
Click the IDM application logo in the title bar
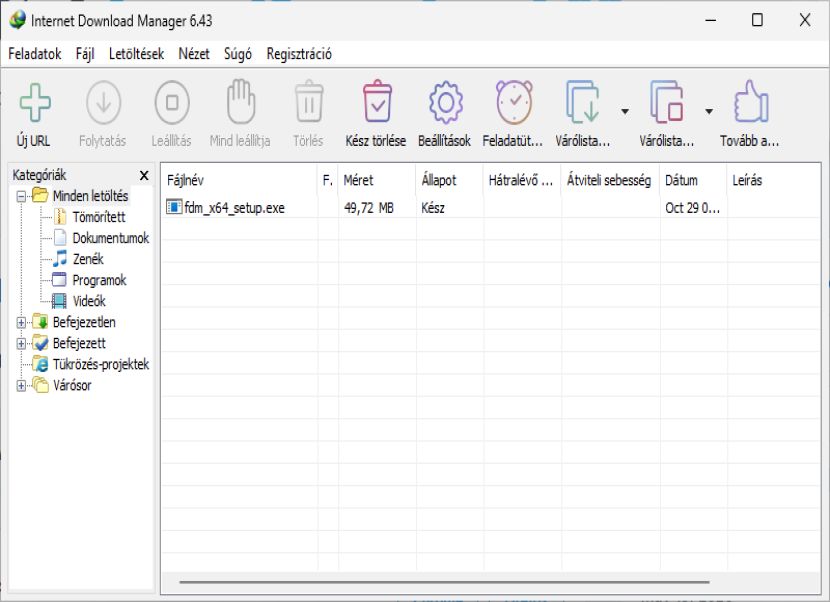tap(17, 20)
